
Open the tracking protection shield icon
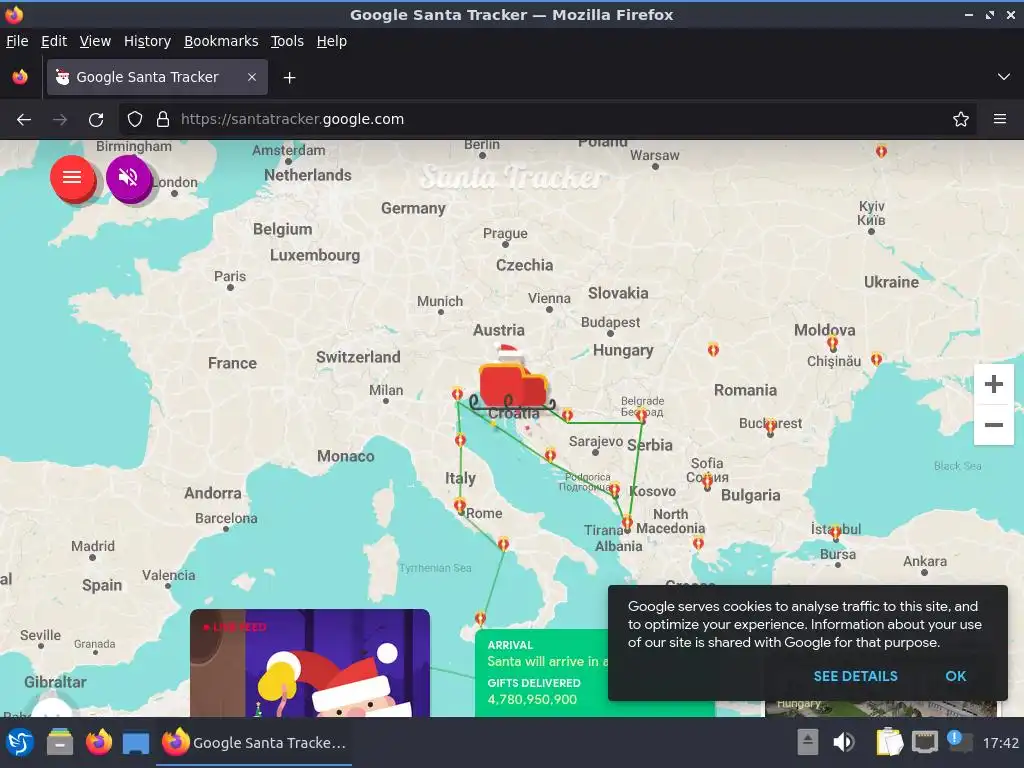point(135,120)
